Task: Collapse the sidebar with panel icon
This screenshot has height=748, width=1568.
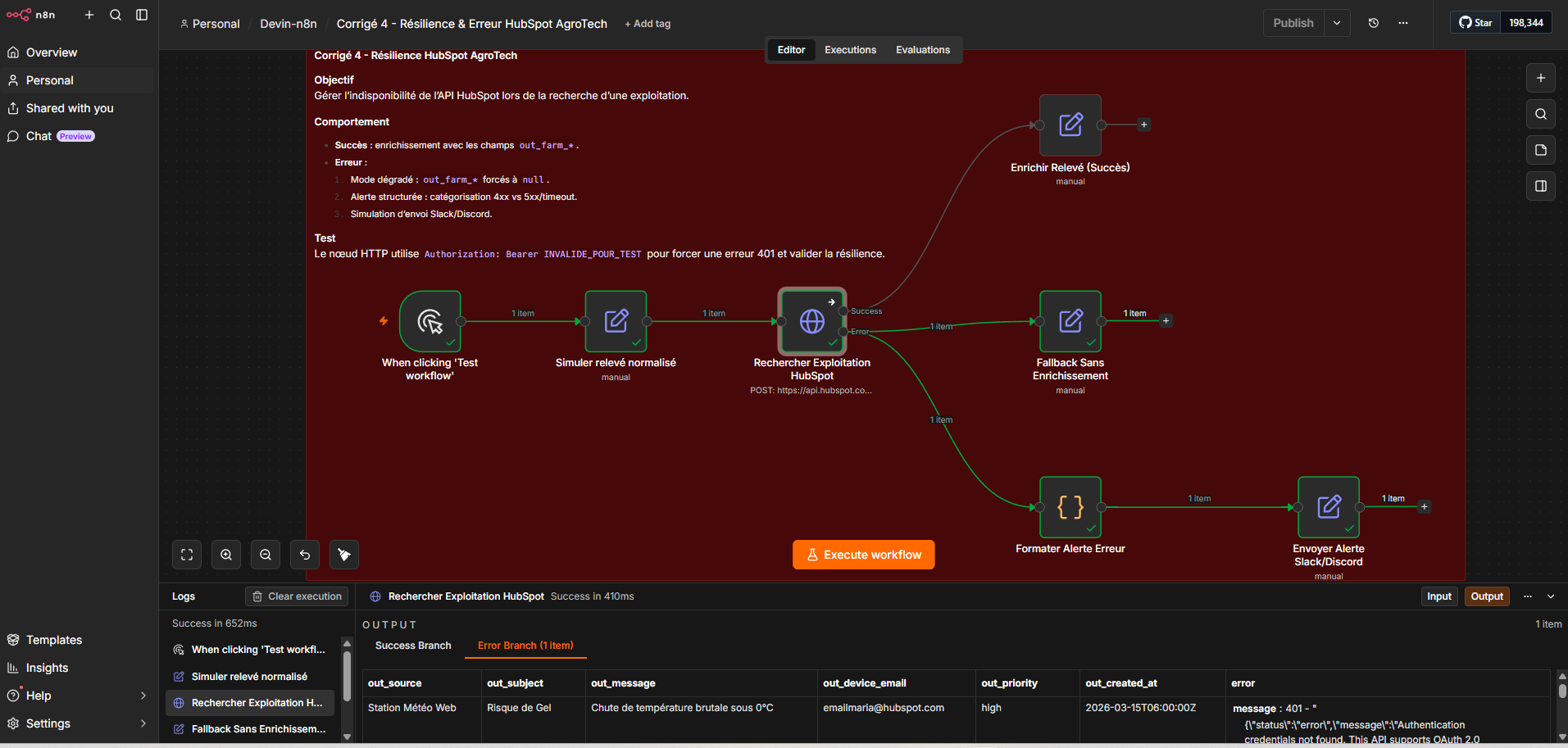Action: pos(142,15)
